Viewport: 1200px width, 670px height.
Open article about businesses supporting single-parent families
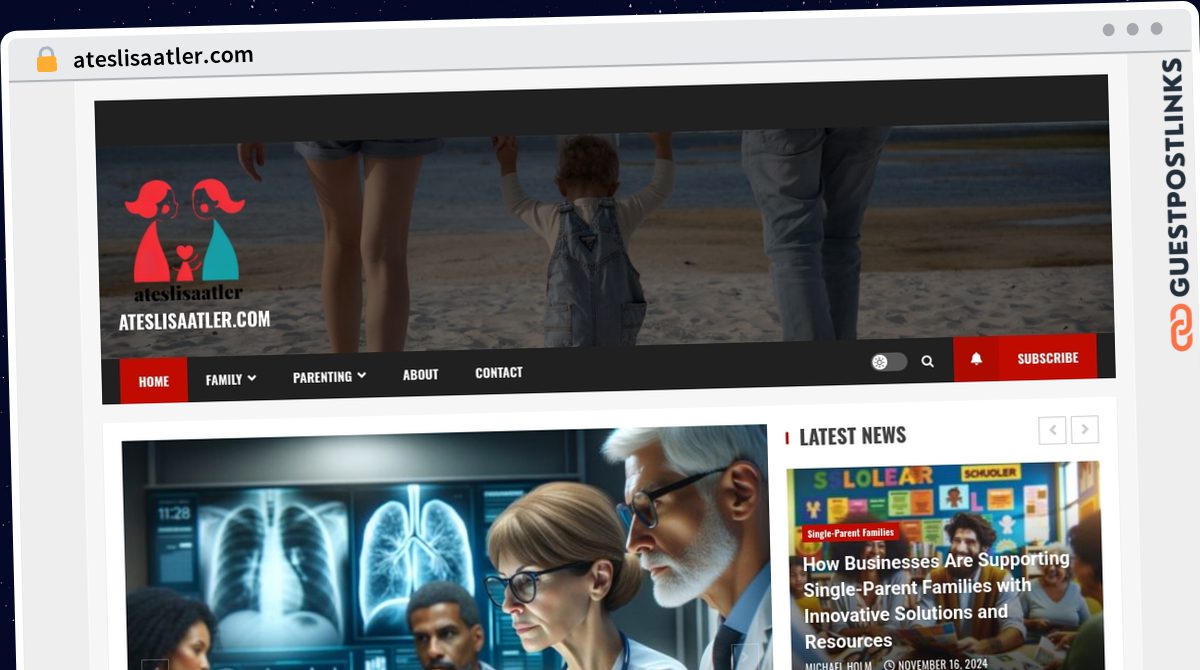pyautogui.click(x=936, y=600)
